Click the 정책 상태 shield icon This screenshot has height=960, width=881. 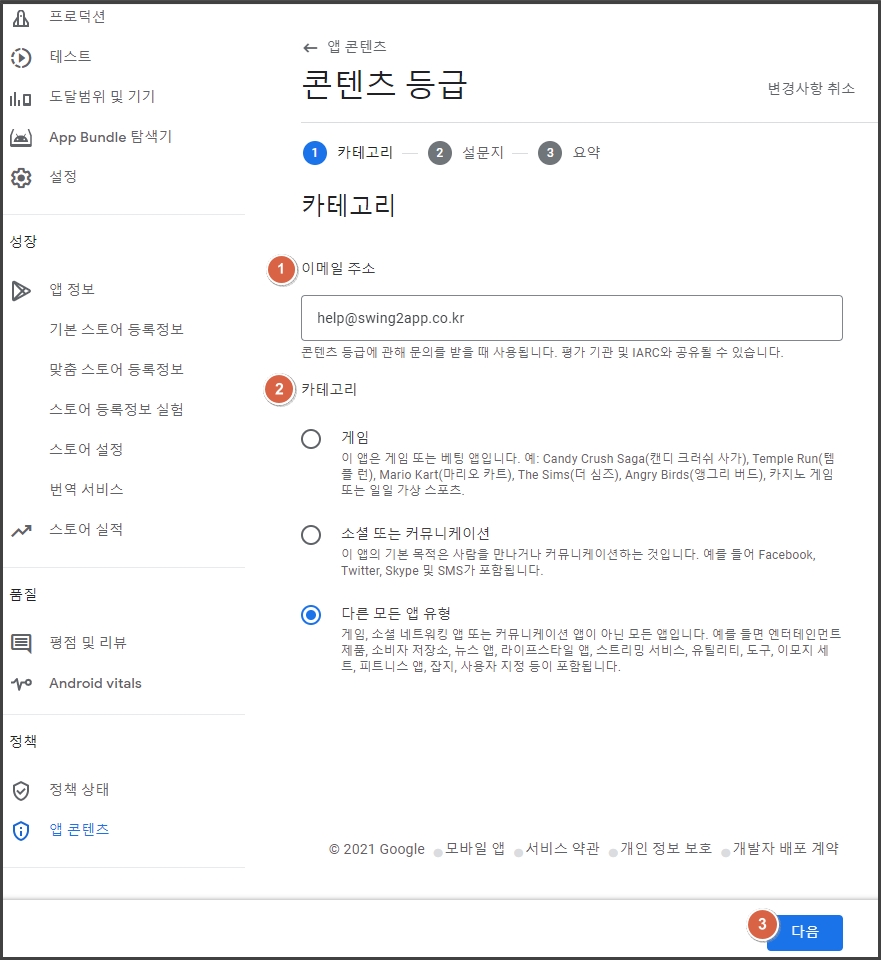[21, 790]
